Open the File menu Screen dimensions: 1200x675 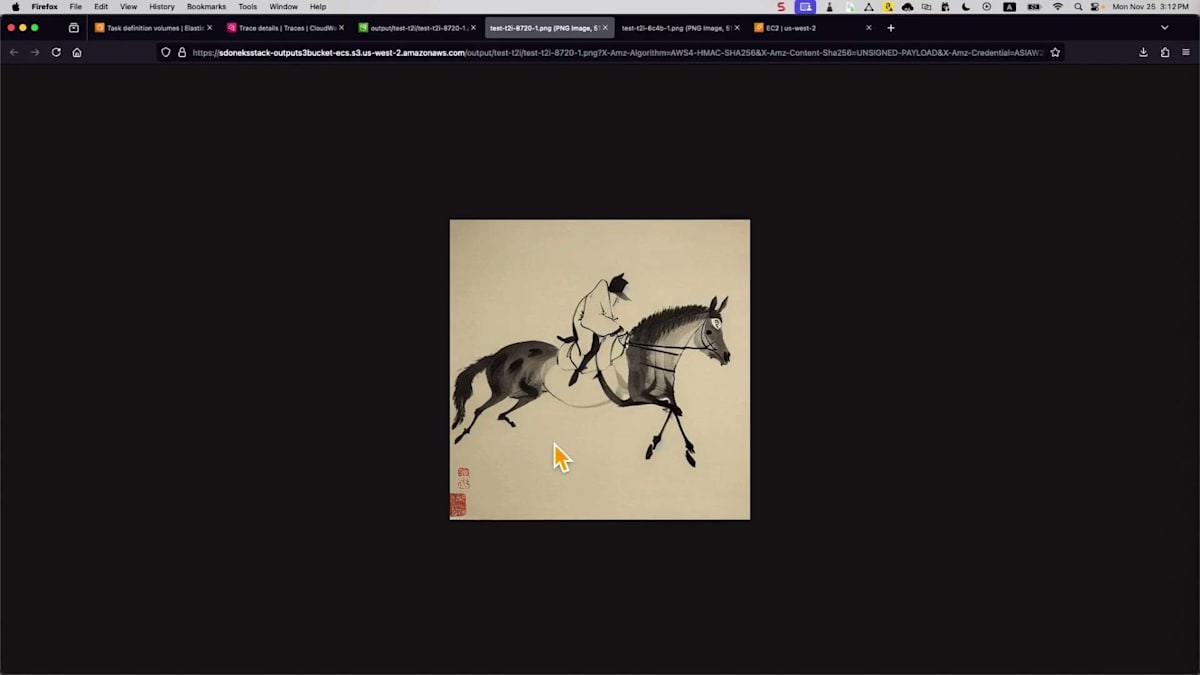75,7
